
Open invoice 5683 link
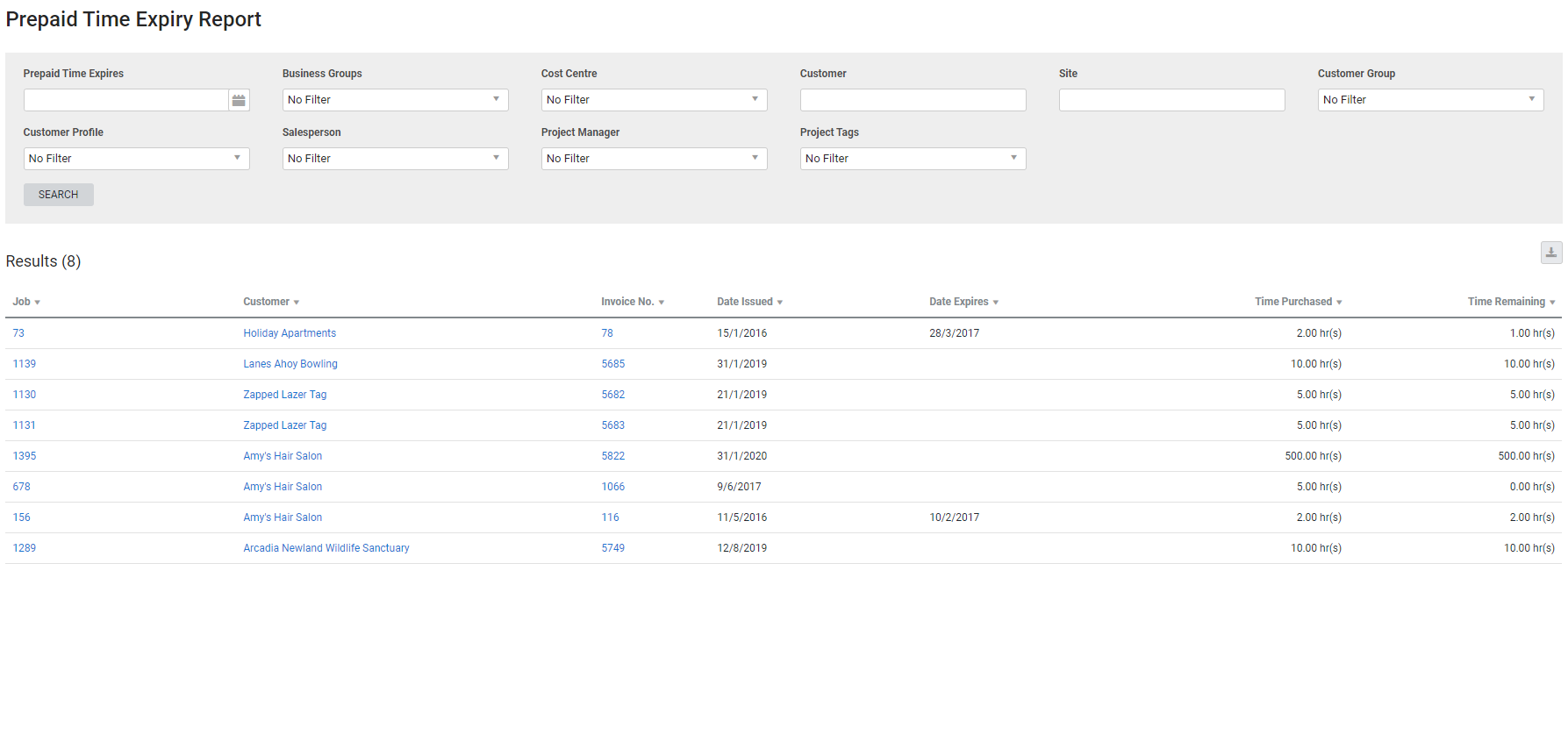tap(613, 425)
